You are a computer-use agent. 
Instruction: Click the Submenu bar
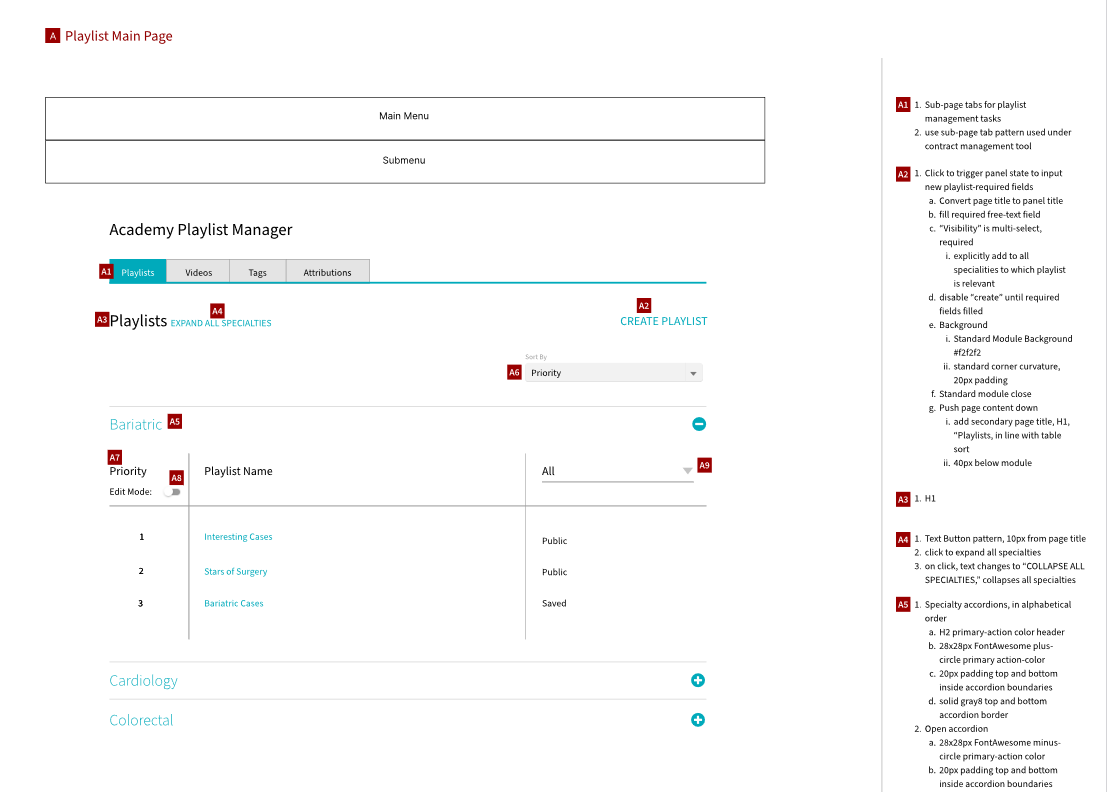coord(405,162)
